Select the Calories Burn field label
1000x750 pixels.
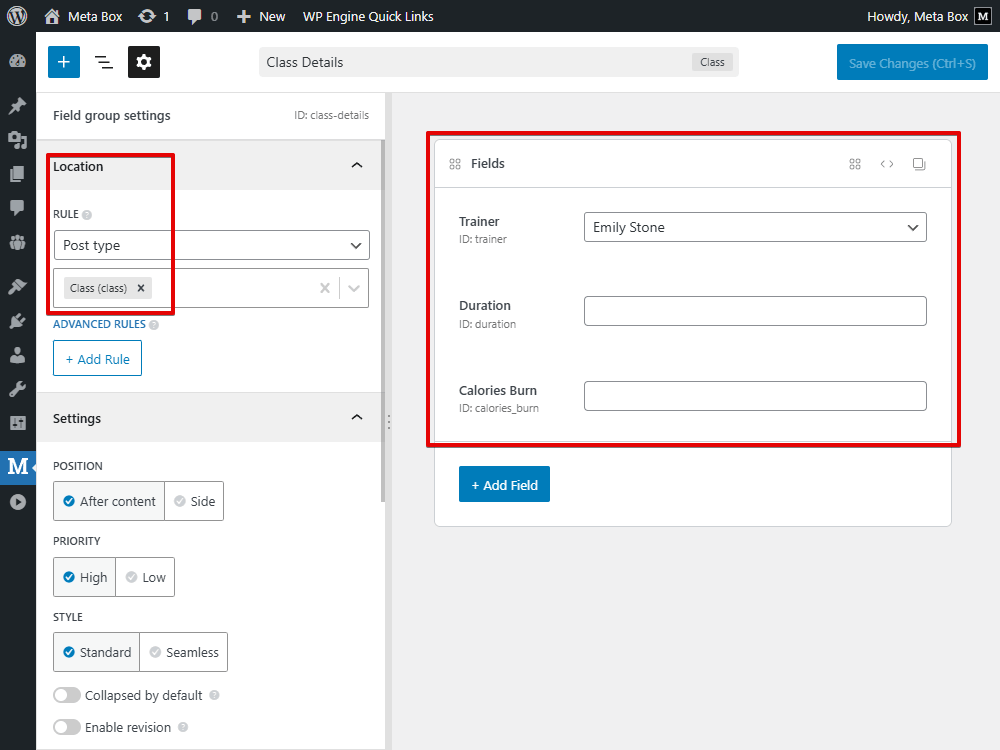(x=498, y=390)
